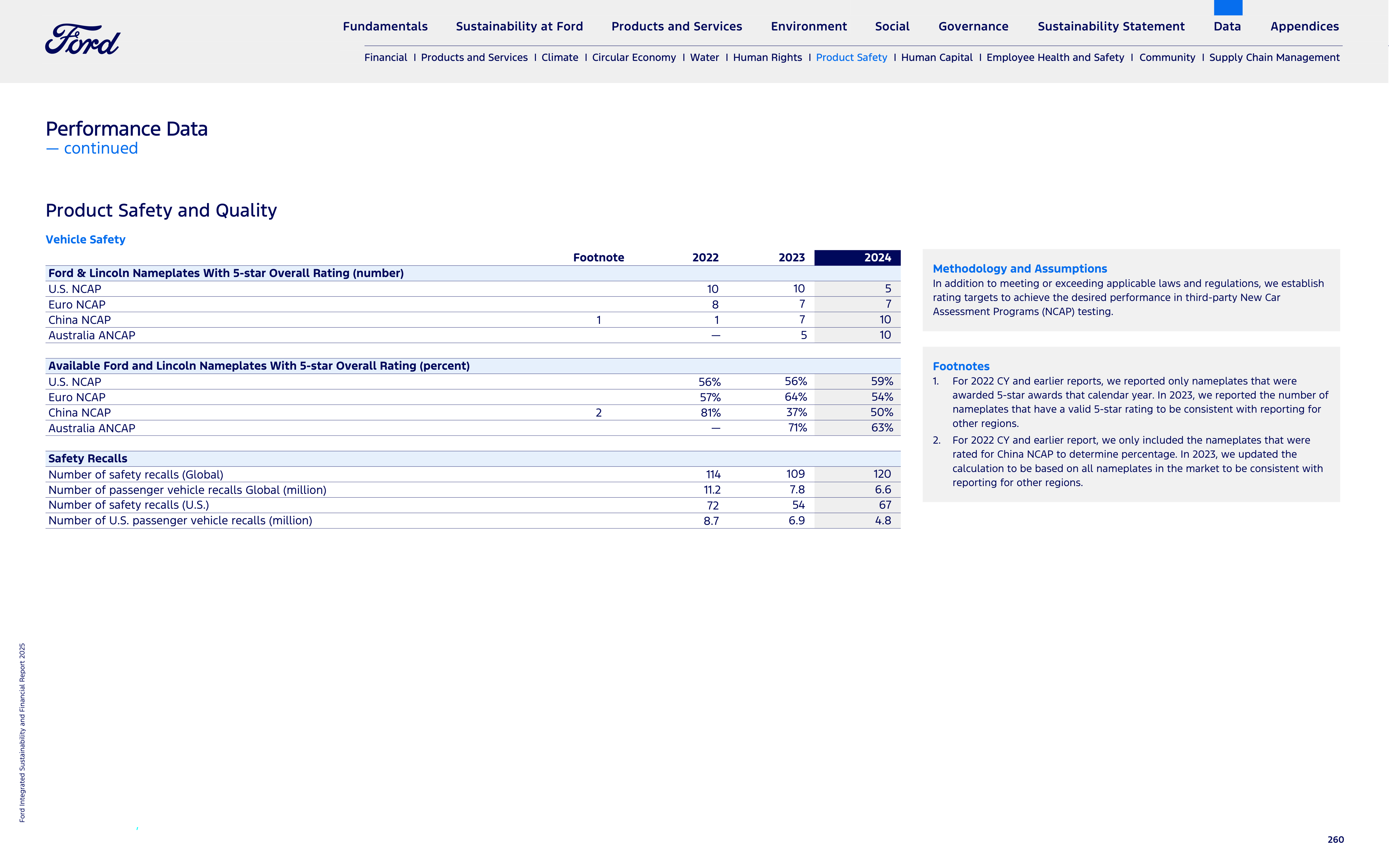Image resolution: width=1389 pixels, height=868 pixels.
Task: Click 'Number of passenger vehicle recalls Global (million)'
Action: coord(187,490)
